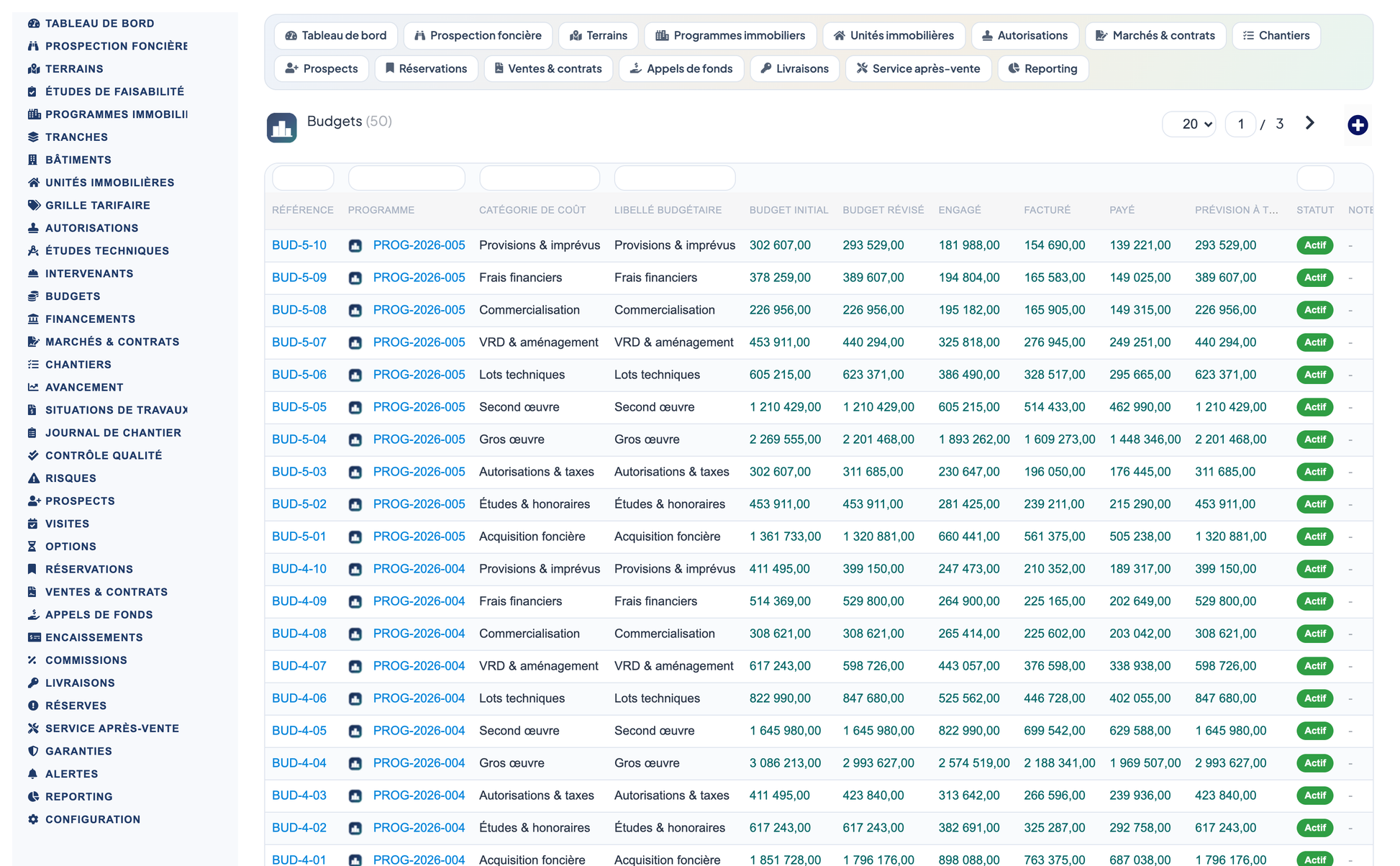This screenshot has width=1400, height=866.
Task: Click the Libellé budgétaire filter input
Action: click(675, 178)
